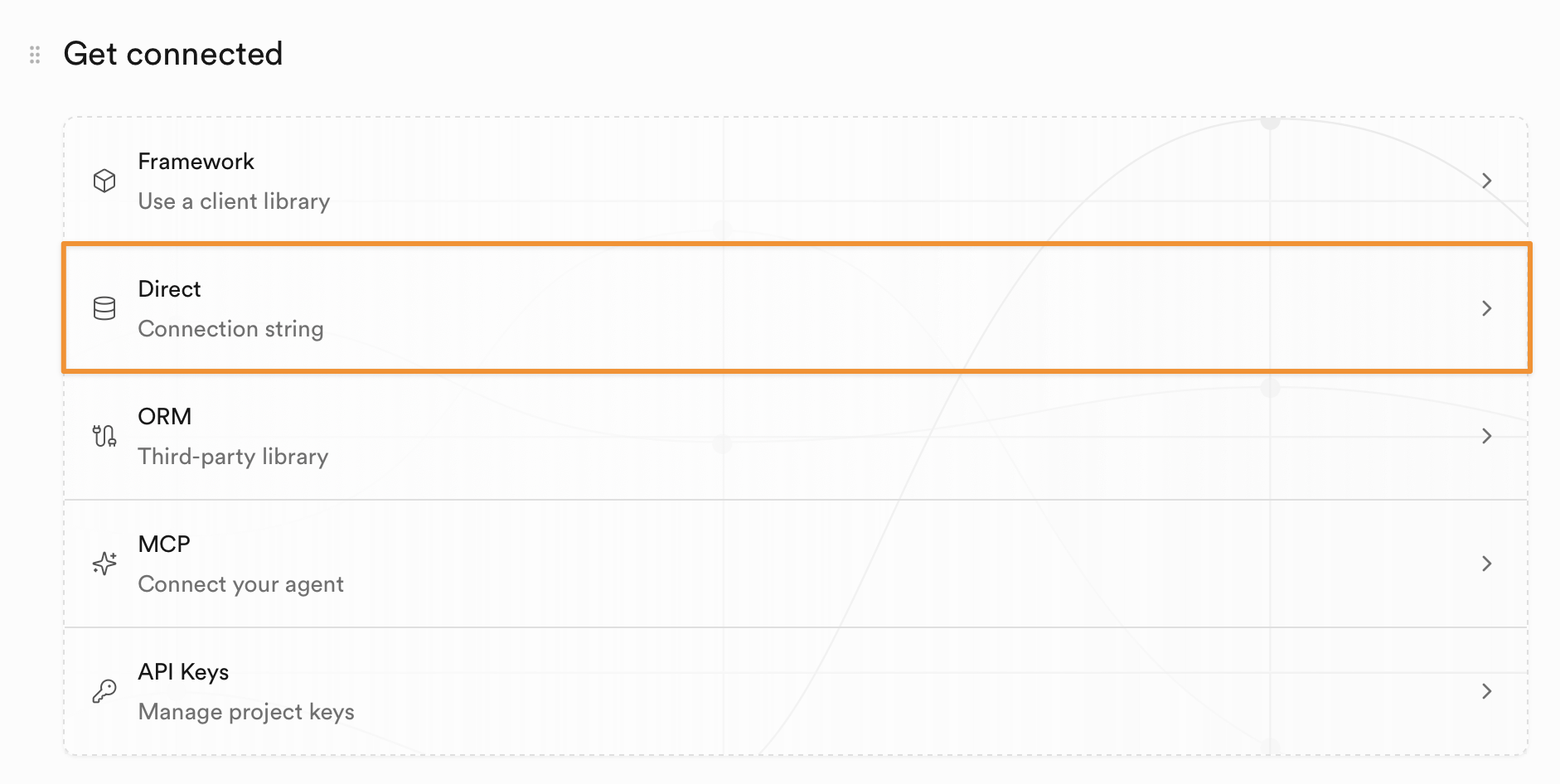Open the API Keys option title

click(183, 672)
